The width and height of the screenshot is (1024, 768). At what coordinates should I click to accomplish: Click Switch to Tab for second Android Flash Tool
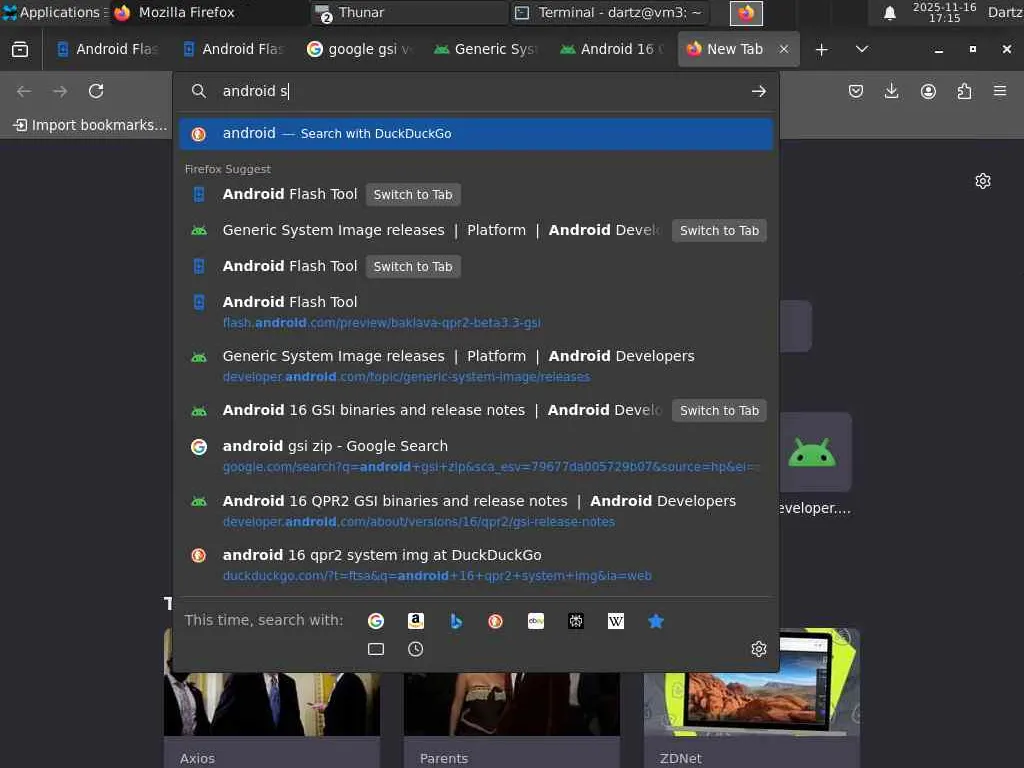[x=413, y=266]
